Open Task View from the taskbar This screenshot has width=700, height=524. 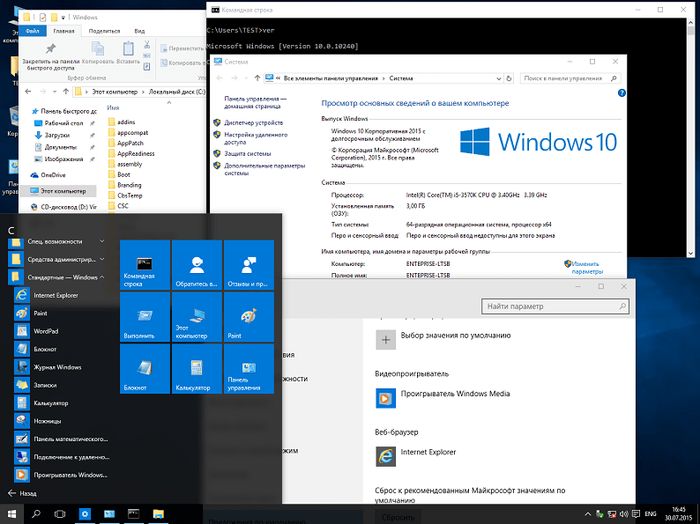[x=60, y=514]
